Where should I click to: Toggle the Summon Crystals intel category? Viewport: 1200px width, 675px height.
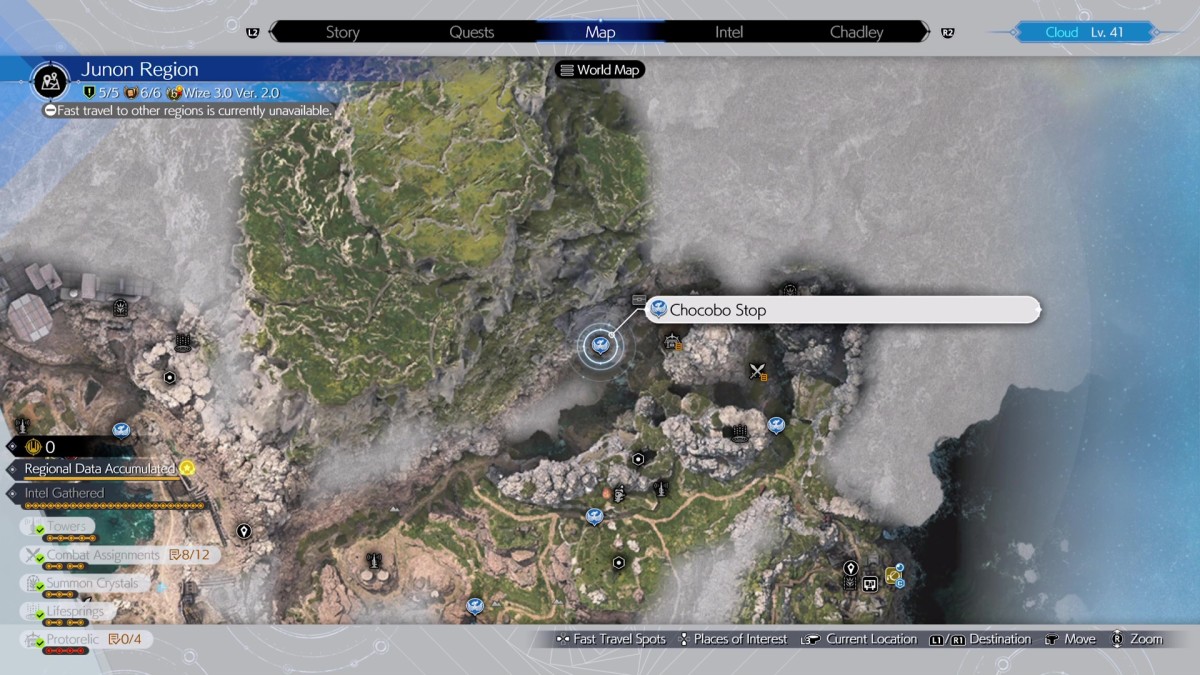[86, 583]
